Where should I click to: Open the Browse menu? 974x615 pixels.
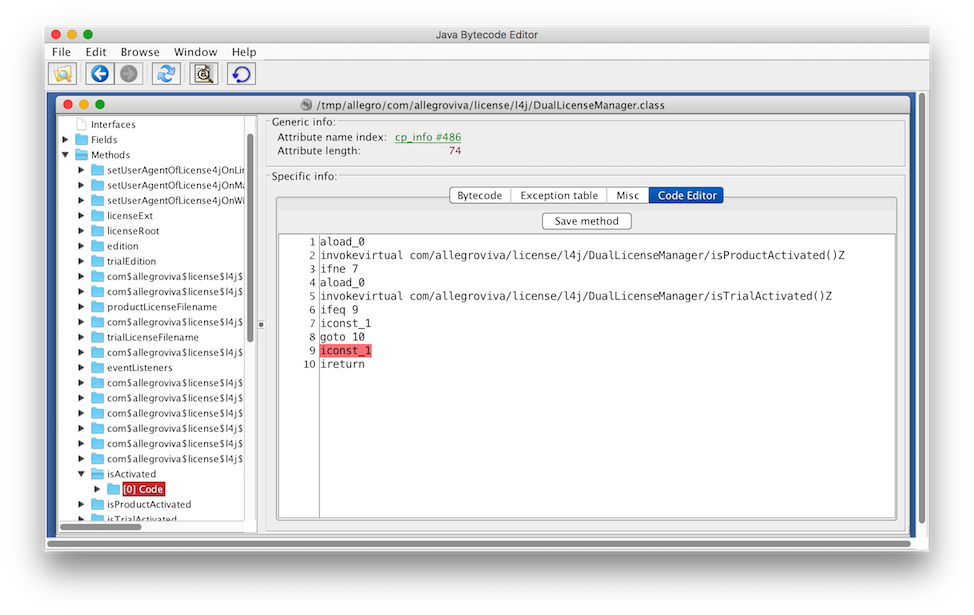click(140, 52)
